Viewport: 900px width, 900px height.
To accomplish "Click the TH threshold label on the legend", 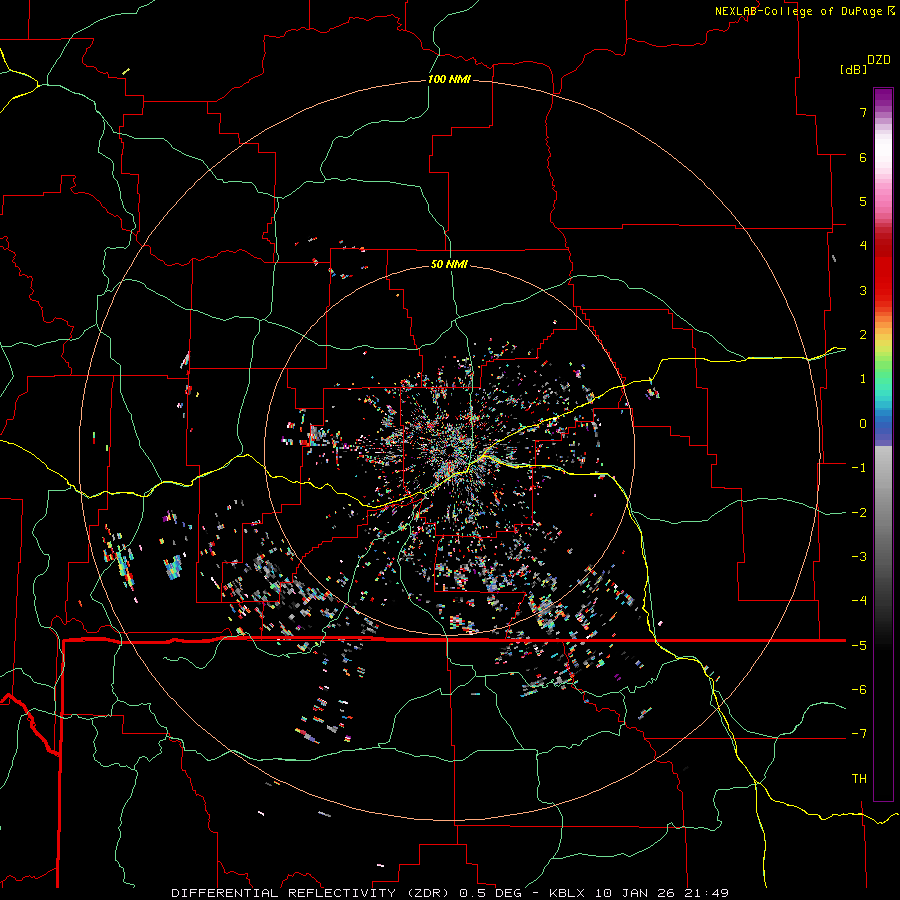I will click(859, 779).
